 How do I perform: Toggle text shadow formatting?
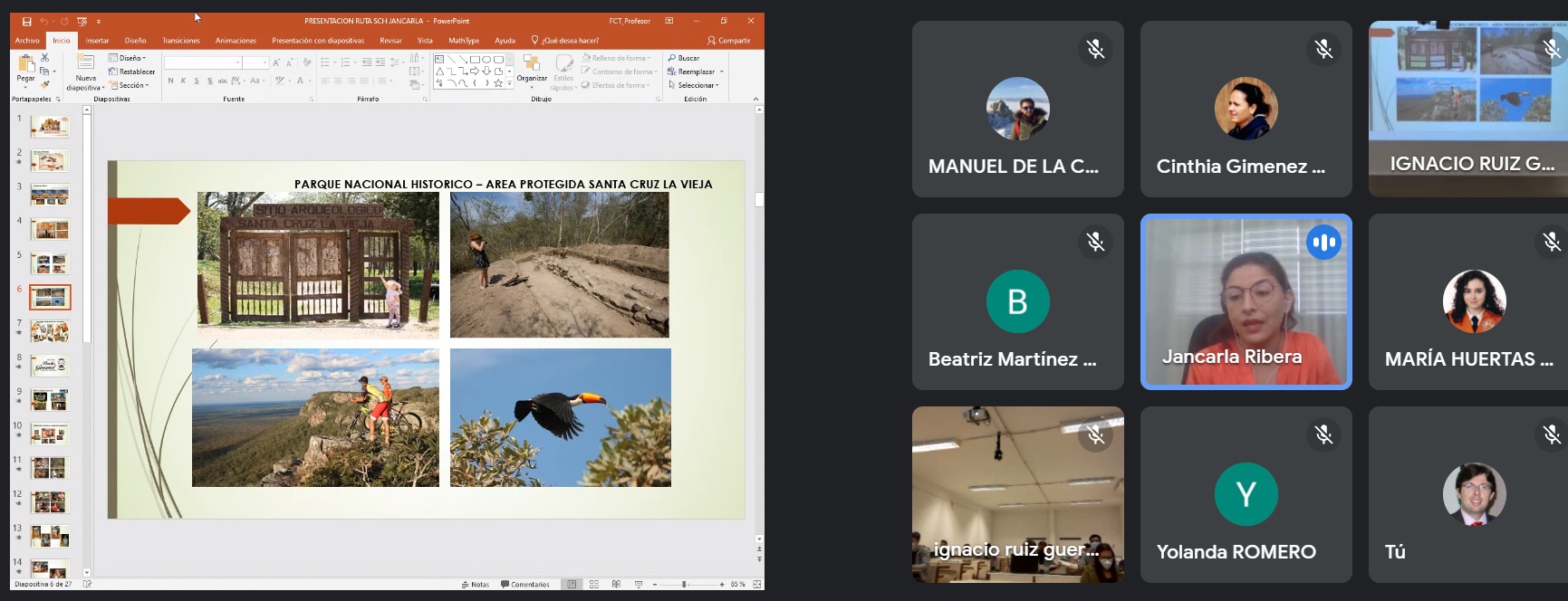coord(210,81)
